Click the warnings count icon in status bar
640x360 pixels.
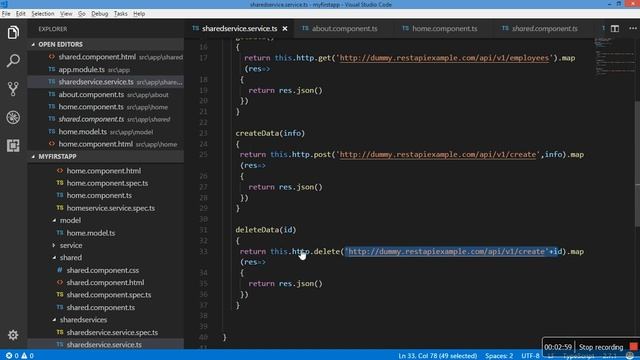(x=27, y=356)
